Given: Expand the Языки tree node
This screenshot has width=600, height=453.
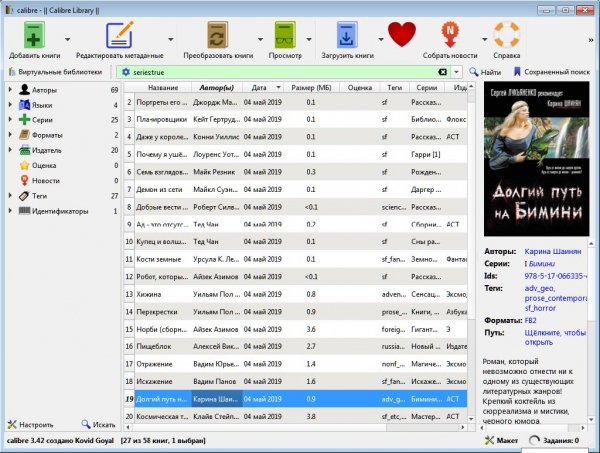Looking at the screenshot, I should click(x=10, y=105).
